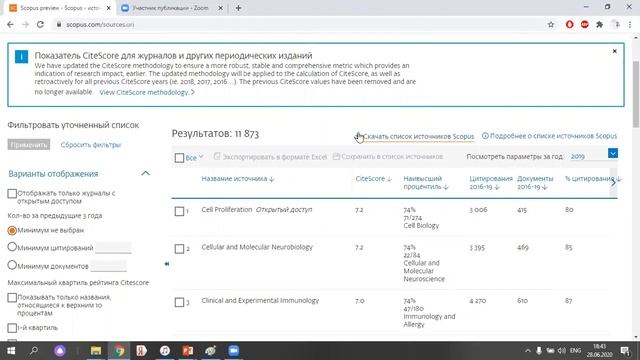640x360 pixels.
Task: Sort by Название источника column
Action: point(238,179)
